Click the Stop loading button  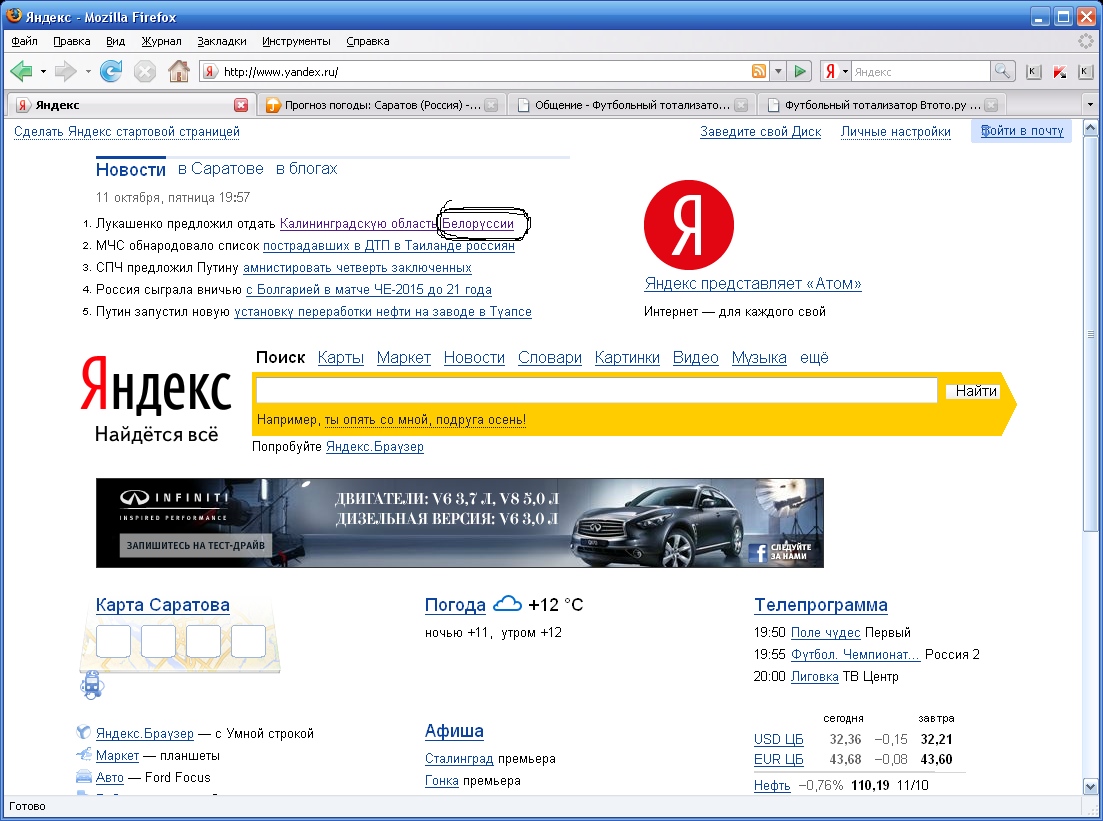(x=144, y=71)
